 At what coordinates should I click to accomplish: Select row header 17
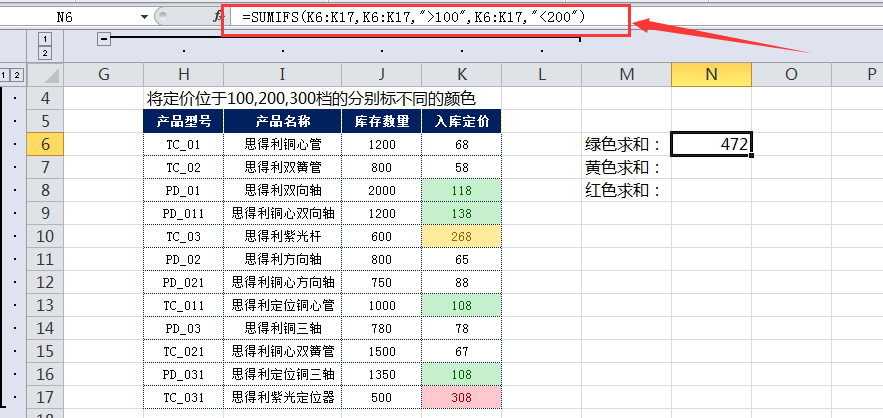46,397
